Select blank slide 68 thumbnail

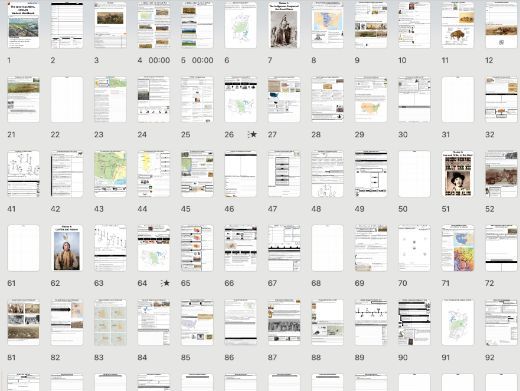[327, 248]
